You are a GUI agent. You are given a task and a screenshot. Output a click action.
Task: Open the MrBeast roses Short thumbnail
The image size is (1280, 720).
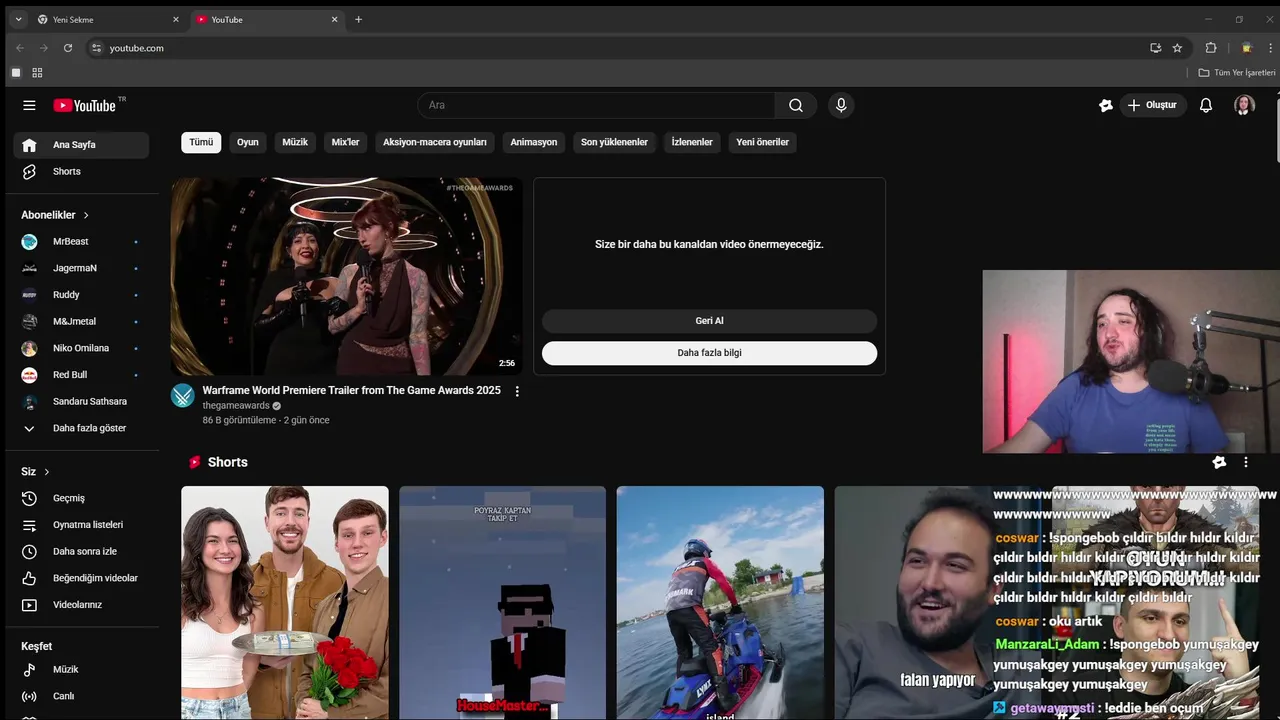[x=285, y=602]
